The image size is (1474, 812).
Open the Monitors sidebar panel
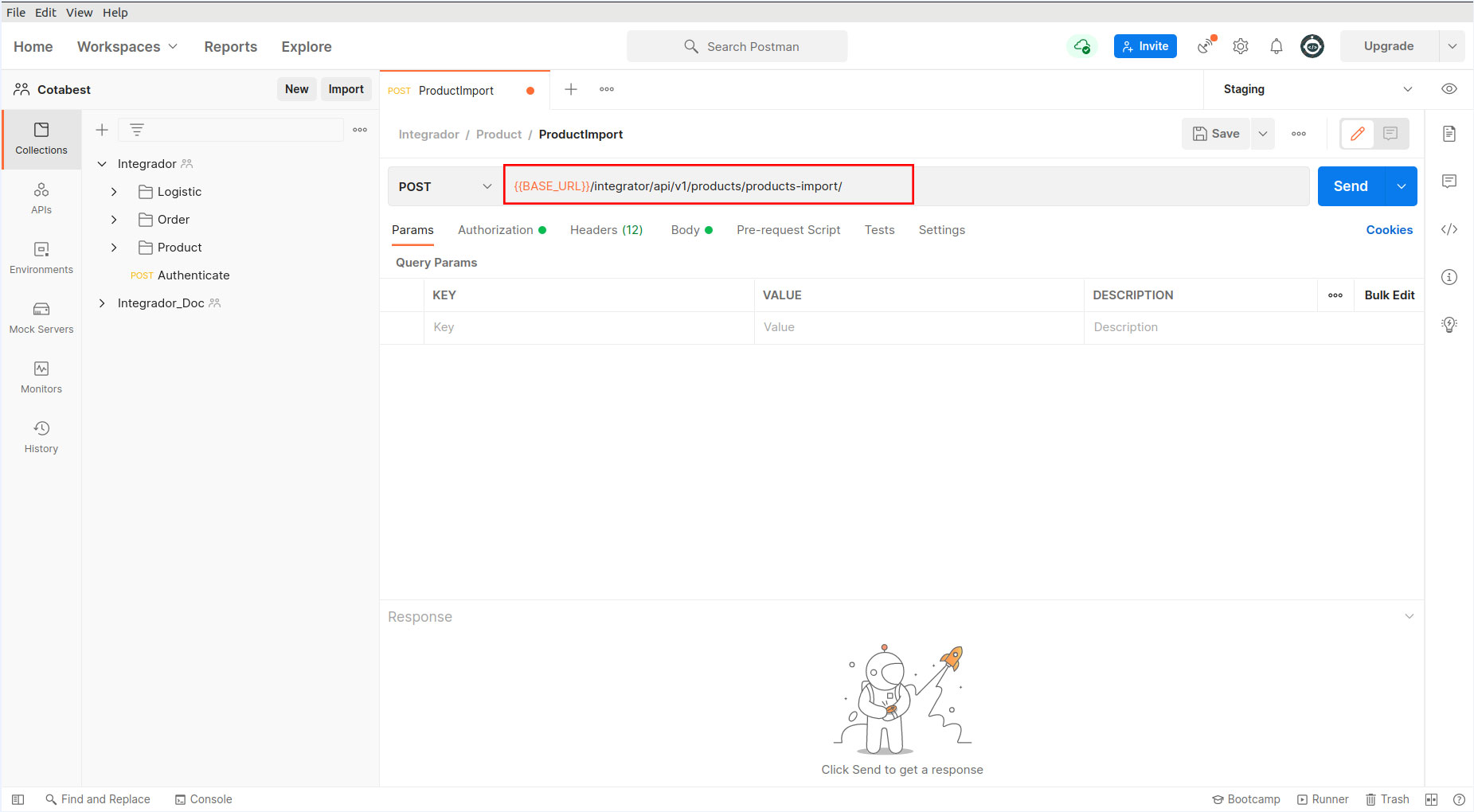pos(41,377)
